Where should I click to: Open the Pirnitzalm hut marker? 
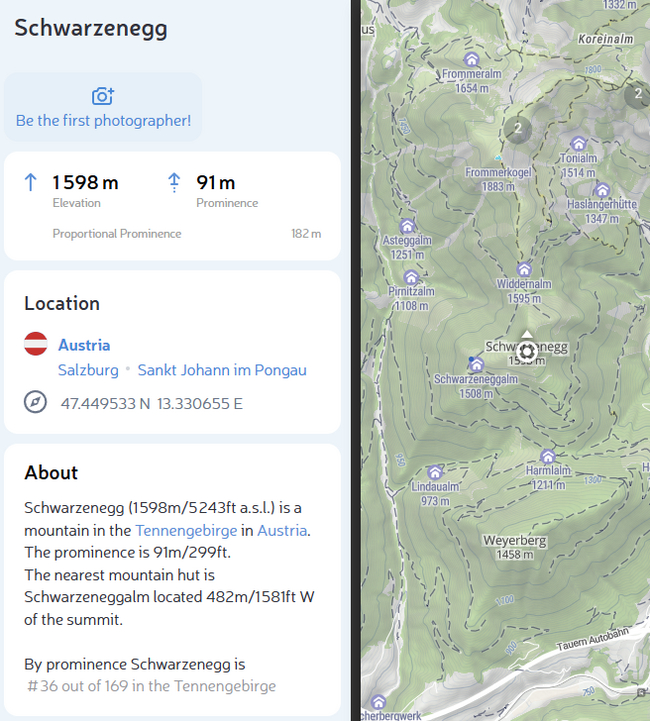click(411, 277)
